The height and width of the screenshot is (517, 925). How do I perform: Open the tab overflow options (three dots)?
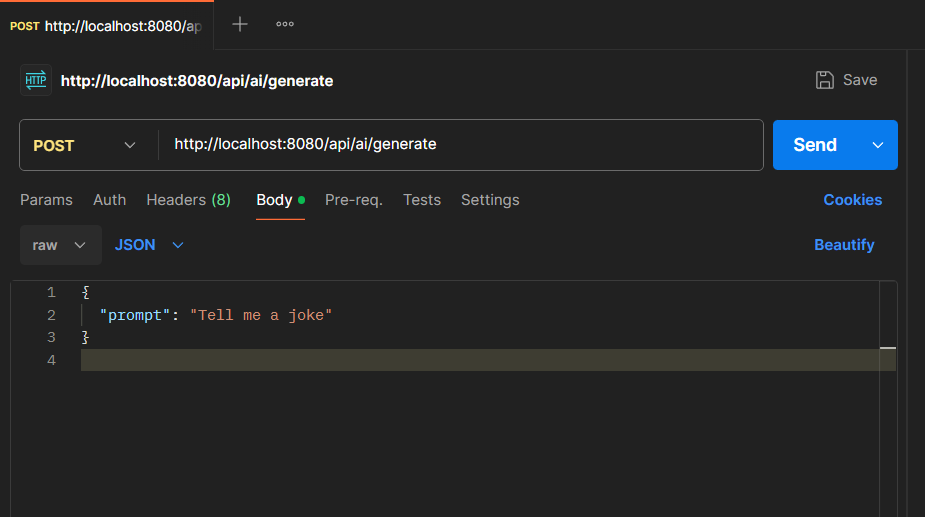pos(285,24)
